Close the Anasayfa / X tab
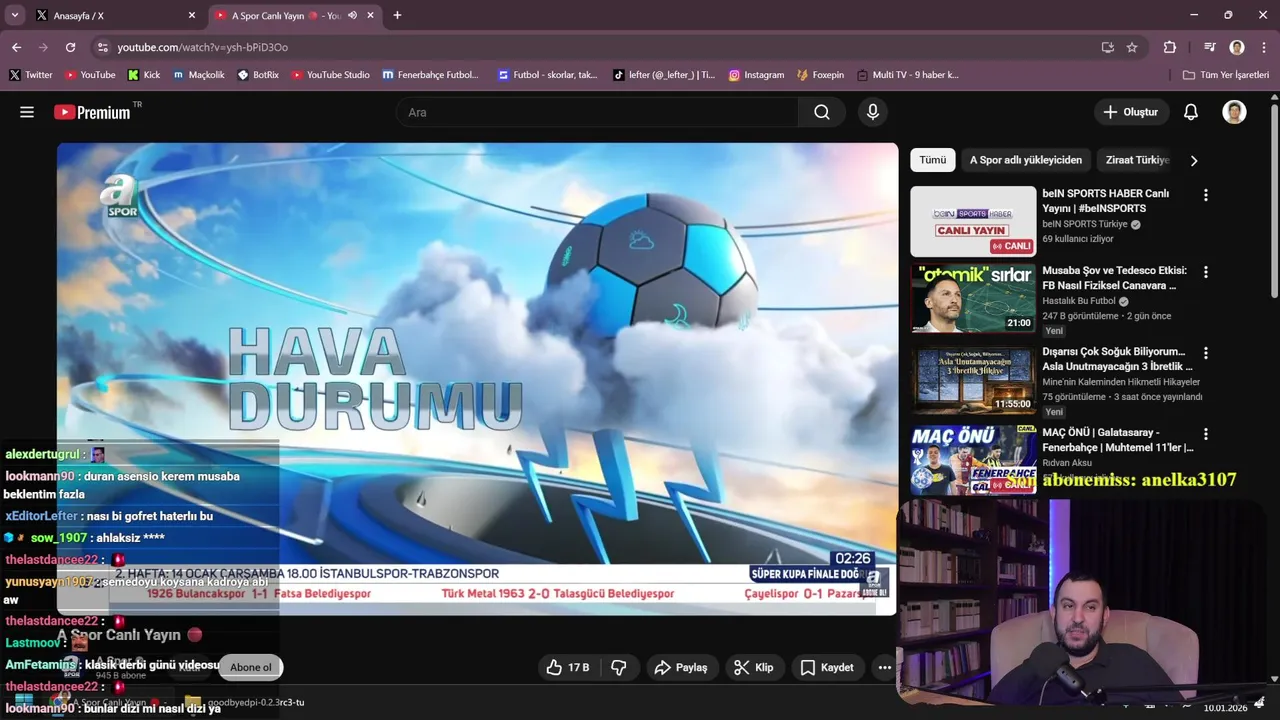The width and height of the screenshot is (1280, 720). (192, 15)
